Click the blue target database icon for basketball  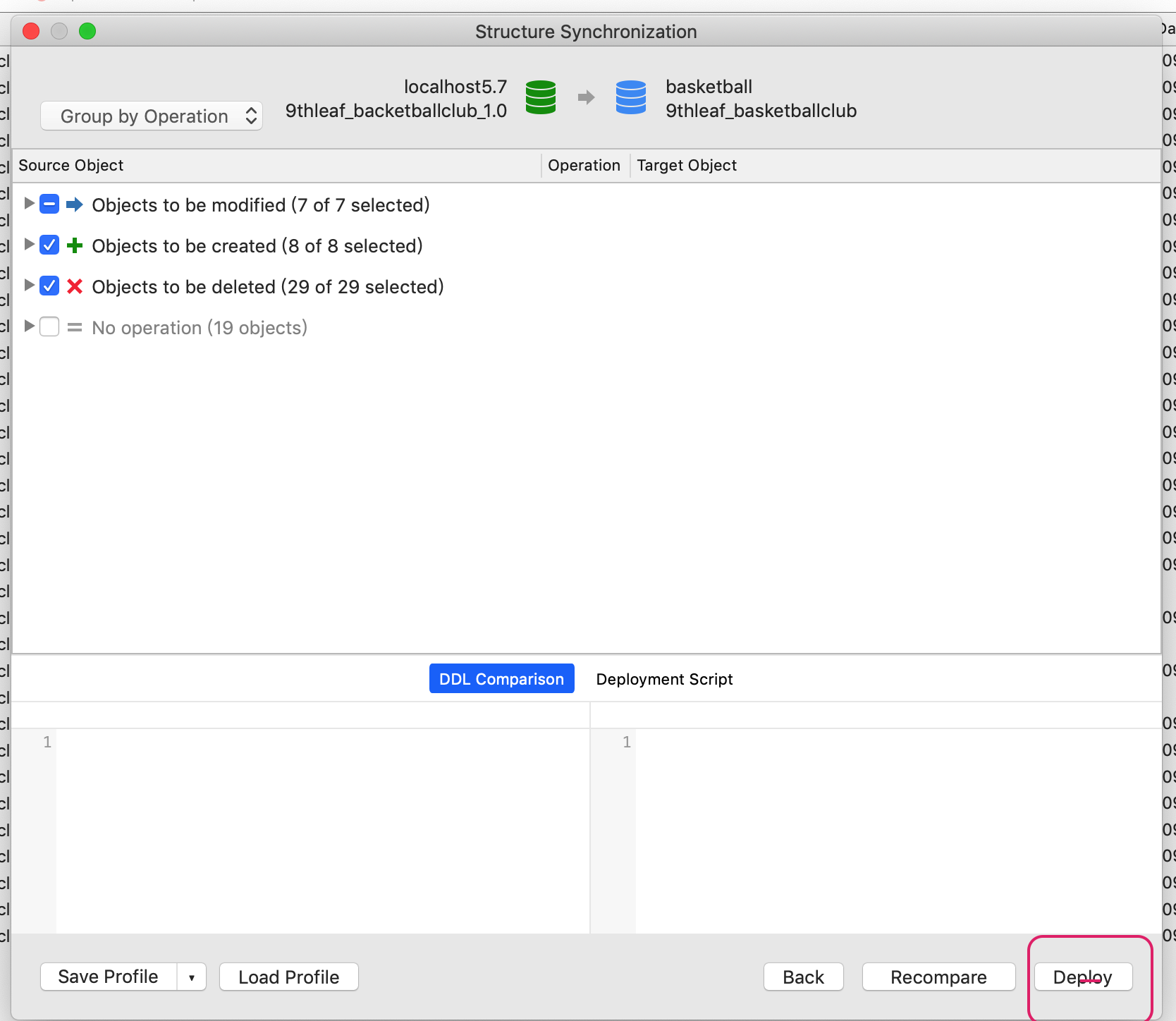tap(630, 98)
